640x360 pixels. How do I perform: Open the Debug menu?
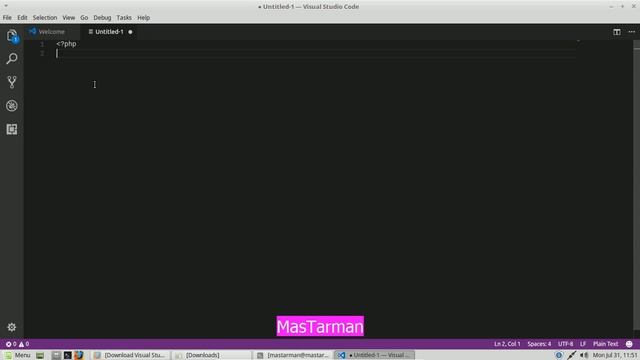click(102, 18)
